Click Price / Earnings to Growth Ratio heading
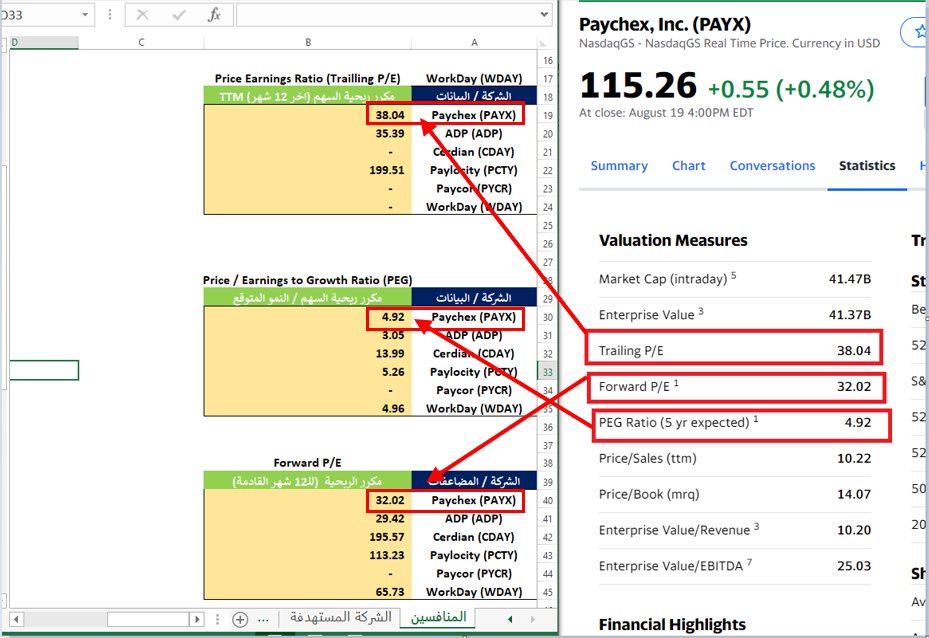Image resolution: width=929 pixels, height=638 pixels. pyautogui.click(x=307, y=280)
